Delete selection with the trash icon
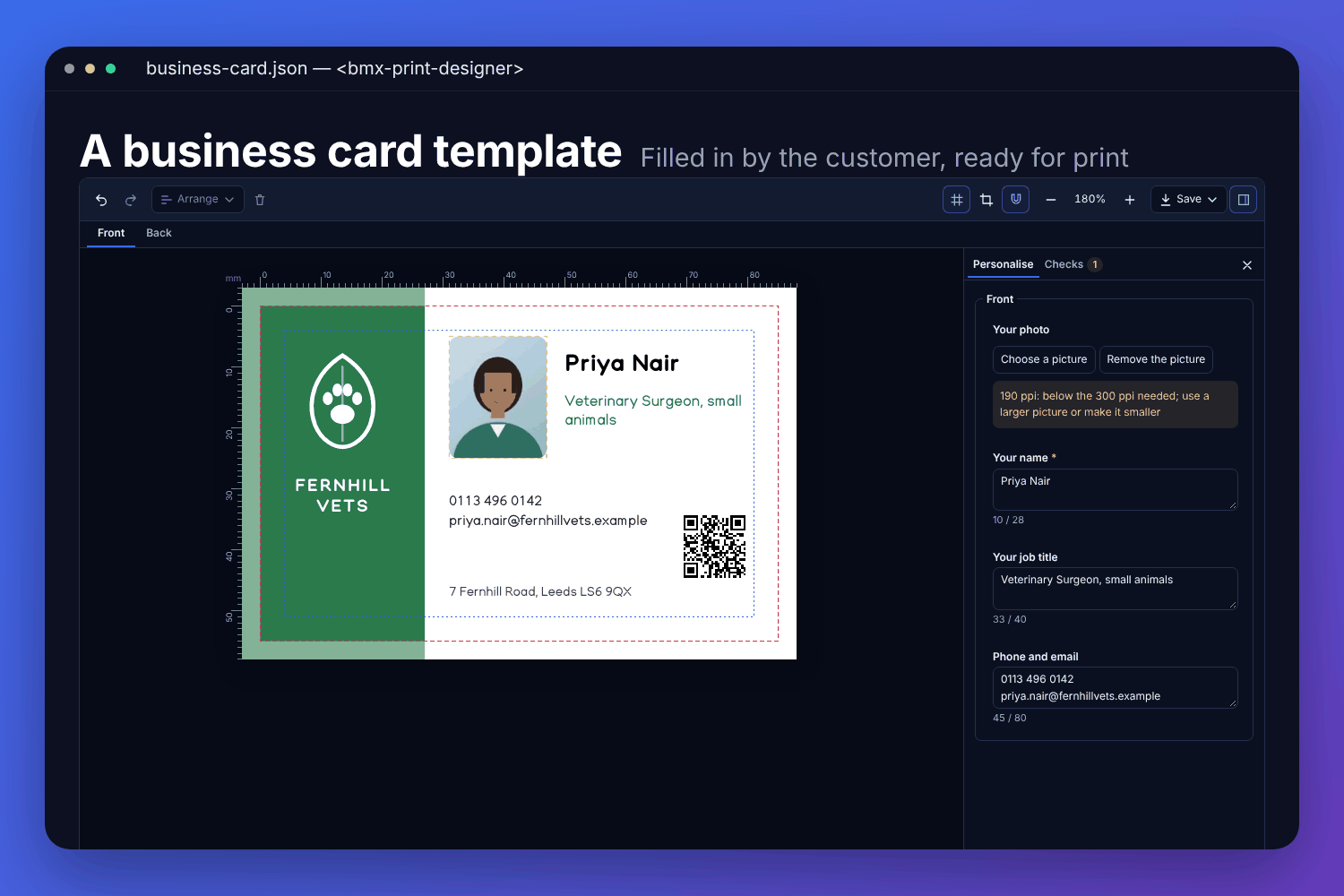The width and height of the screenshot is (1344, 896). click(x=260, y=200)
